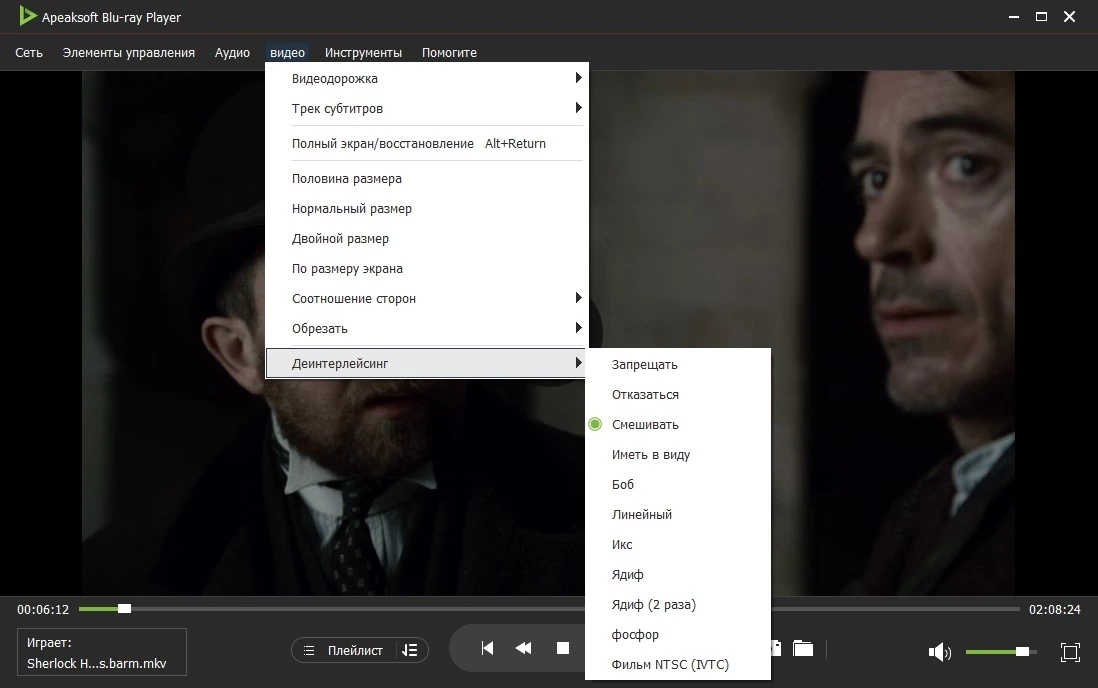
Task: Select Фильм NTSC (IVTC) mode
Action: point(678,665)
